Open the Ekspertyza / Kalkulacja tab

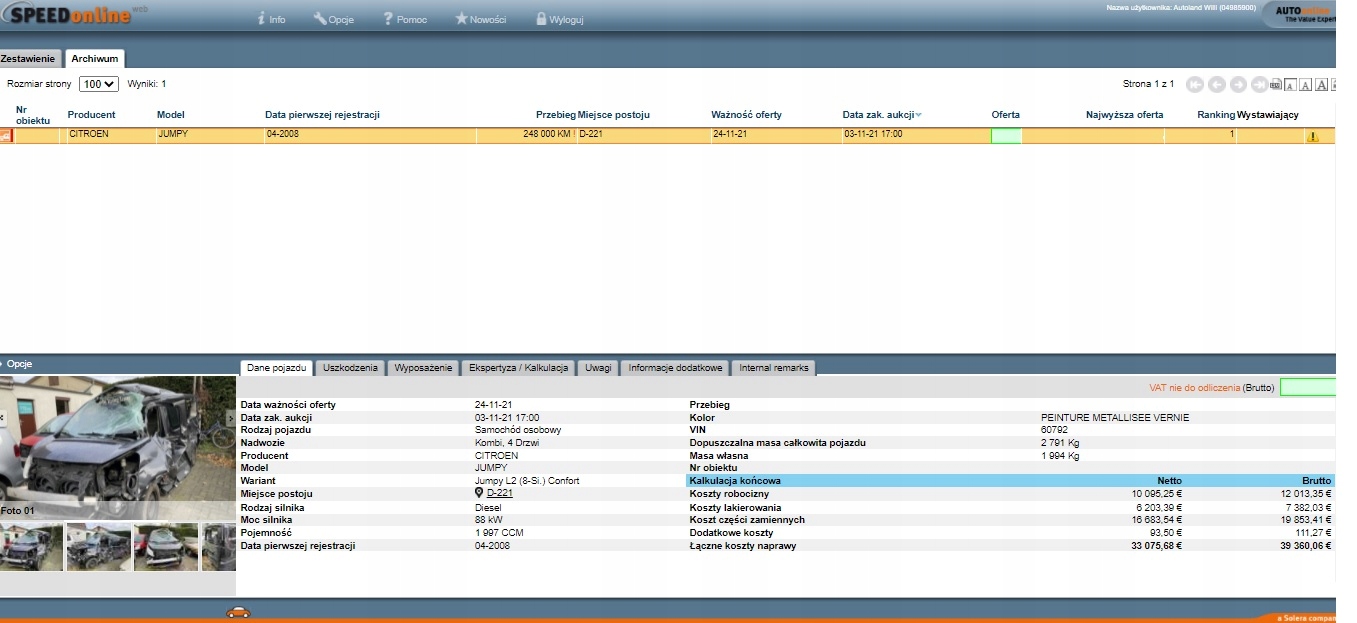(x=518, y=368)
